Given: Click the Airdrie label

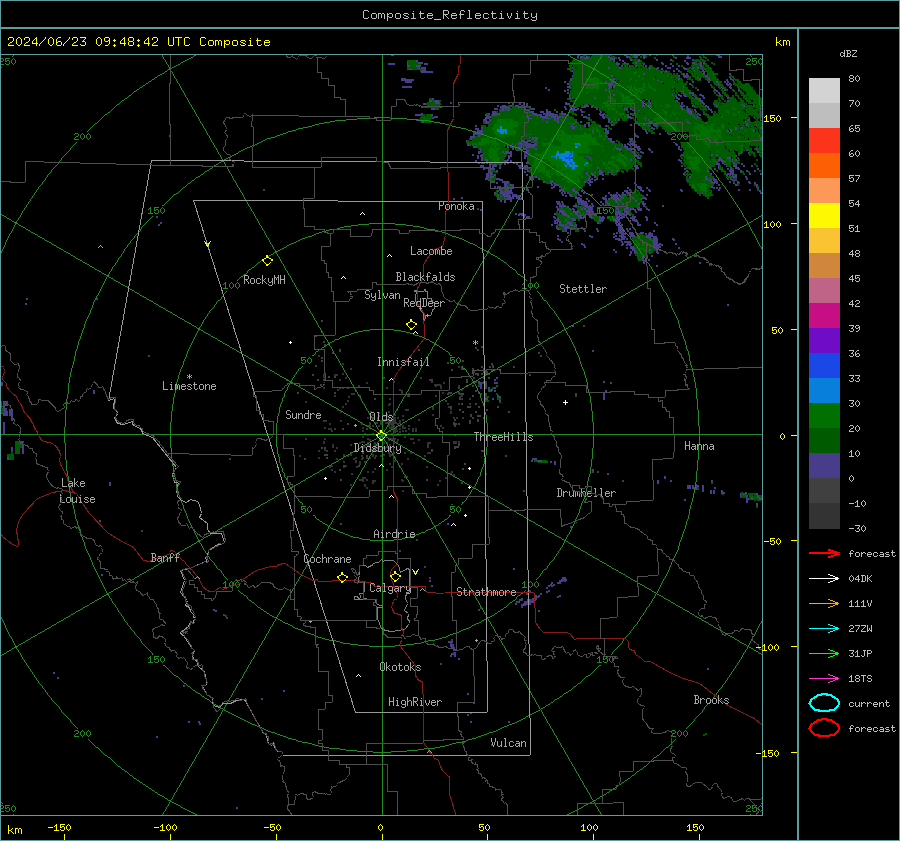Looking at the screenshot, I should tap(394, 534).
